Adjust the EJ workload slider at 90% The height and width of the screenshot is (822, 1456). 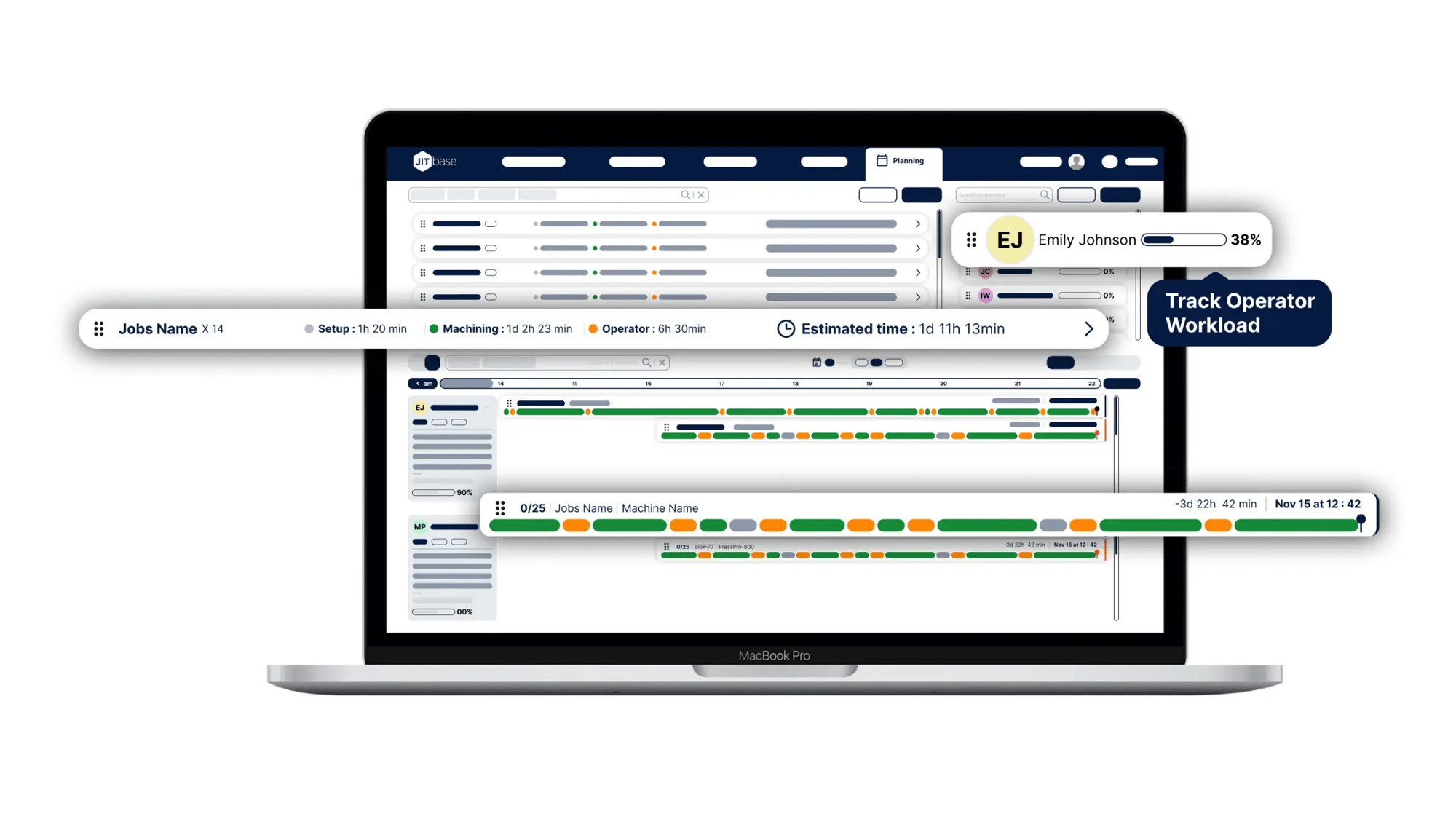[450, 491]
